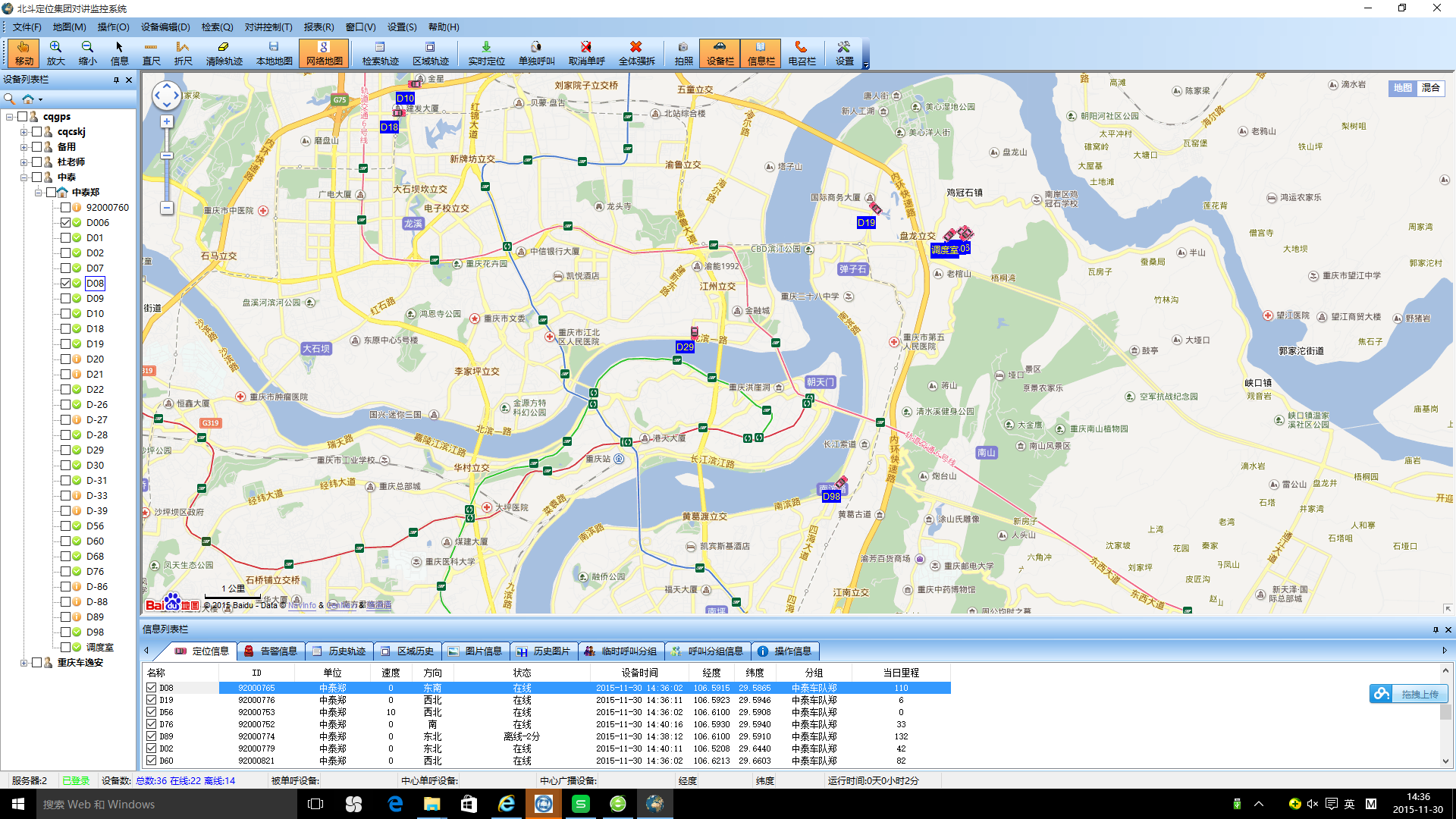This screenshot has width=1456, height=819.
Task: Open the toolbar overflow arrow
Action: click(x=866, y=65)
